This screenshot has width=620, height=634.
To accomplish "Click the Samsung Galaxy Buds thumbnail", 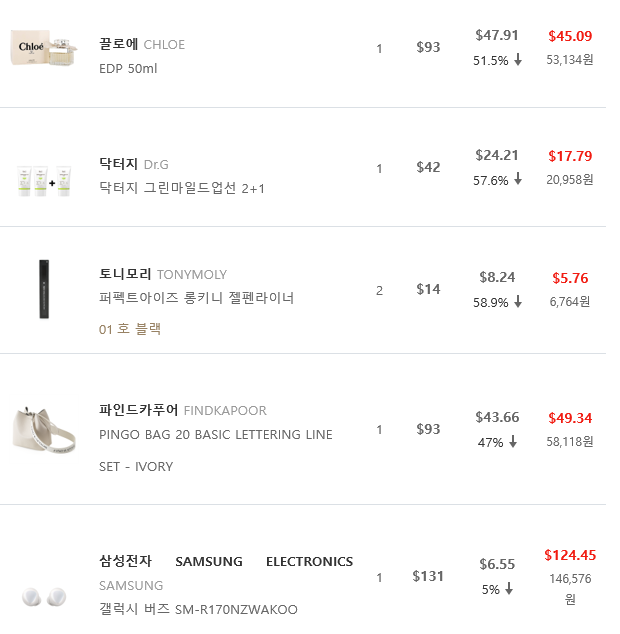I will point(44,597).
